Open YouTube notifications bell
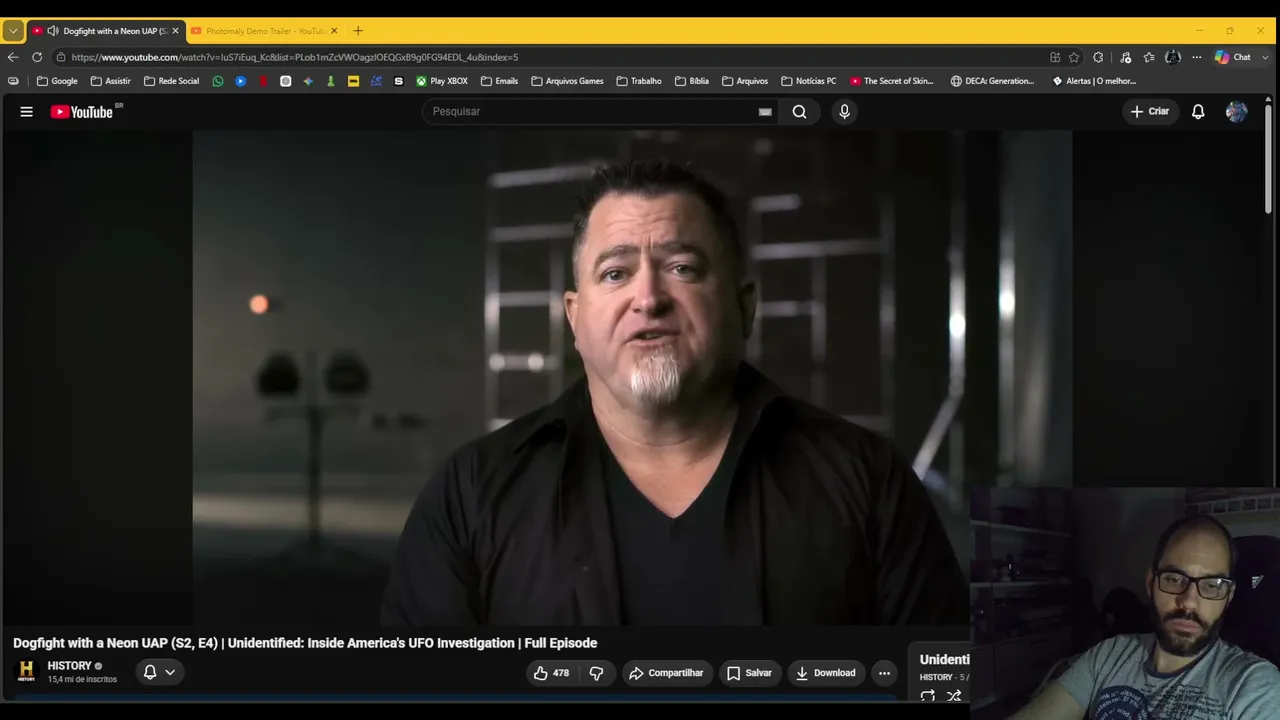Screen dimensions: 1280x720 1198,112
